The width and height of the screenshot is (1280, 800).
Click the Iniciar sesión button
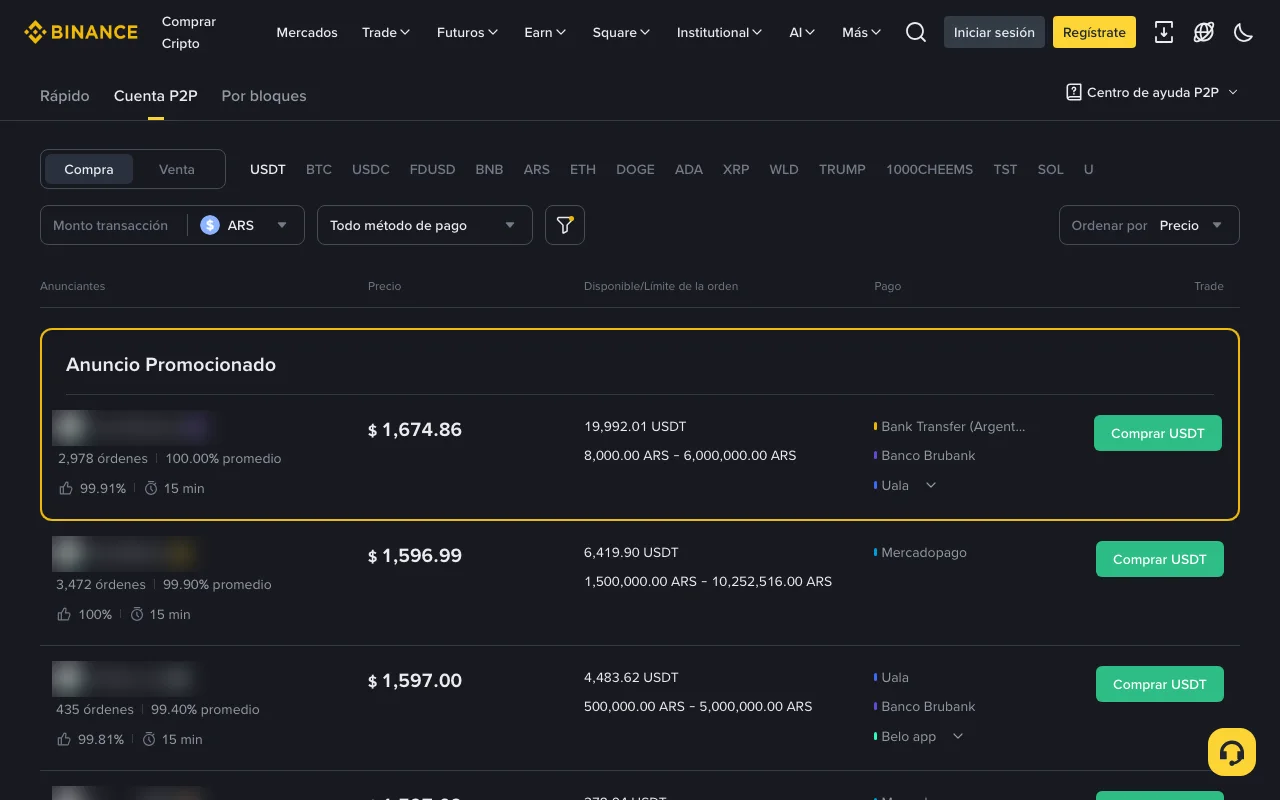(x=994, y=32)
